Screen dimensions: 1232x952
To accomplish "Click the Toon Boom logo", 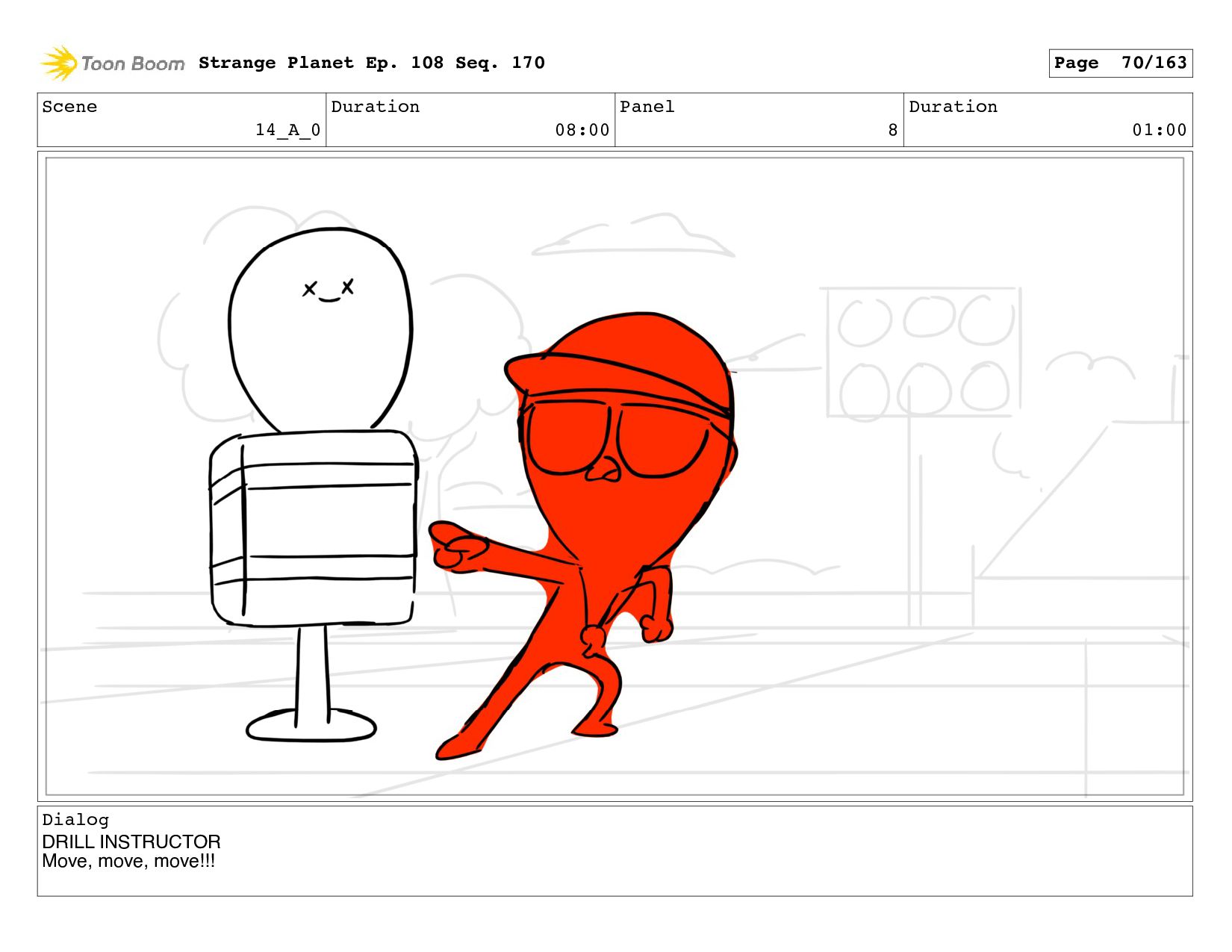I will [x=112, y=63].
